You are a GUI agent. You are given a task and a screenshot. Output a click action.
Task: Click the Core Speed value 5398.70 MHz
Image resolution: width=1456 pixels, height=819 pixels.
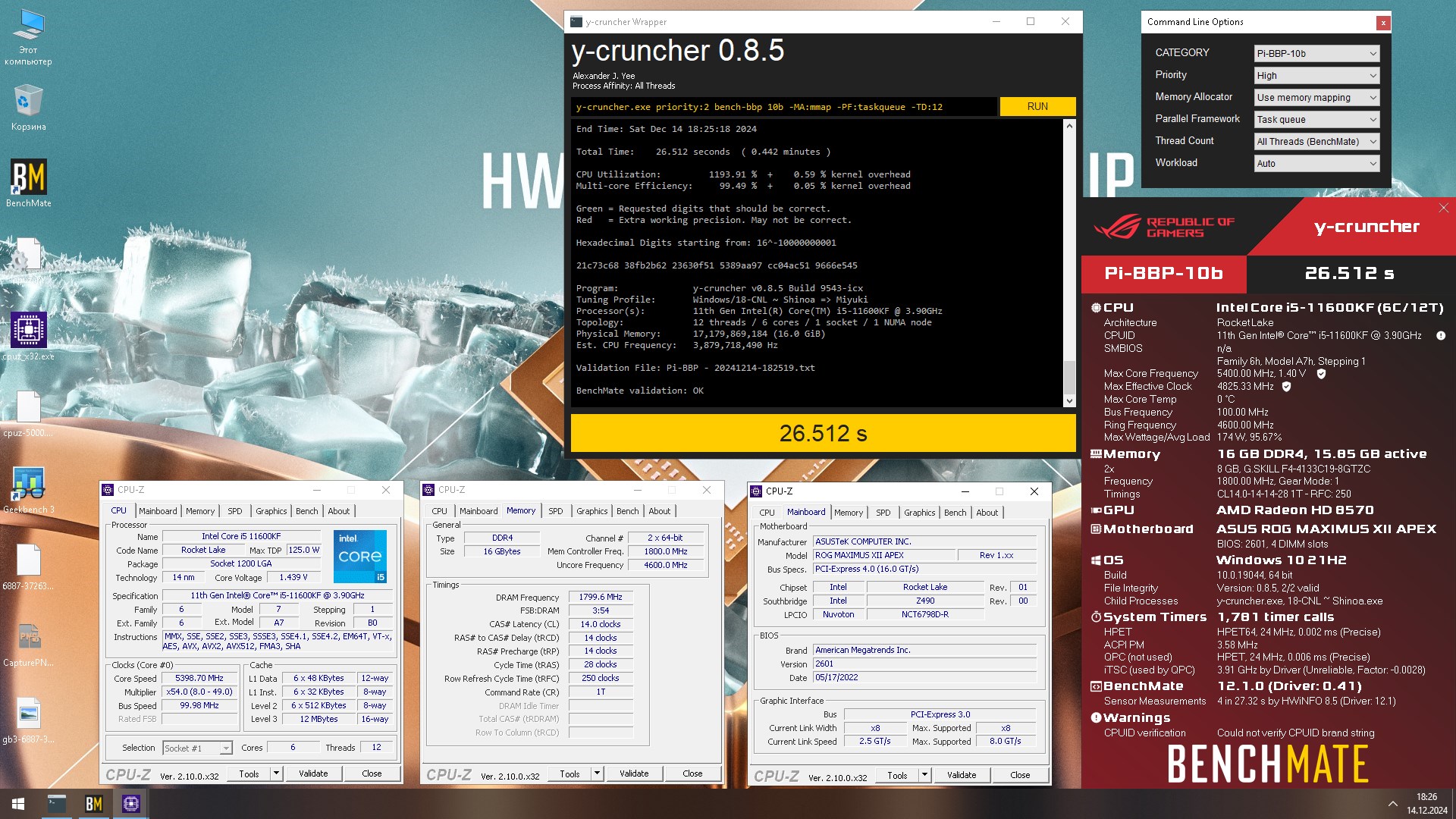(x=199, y=679)
